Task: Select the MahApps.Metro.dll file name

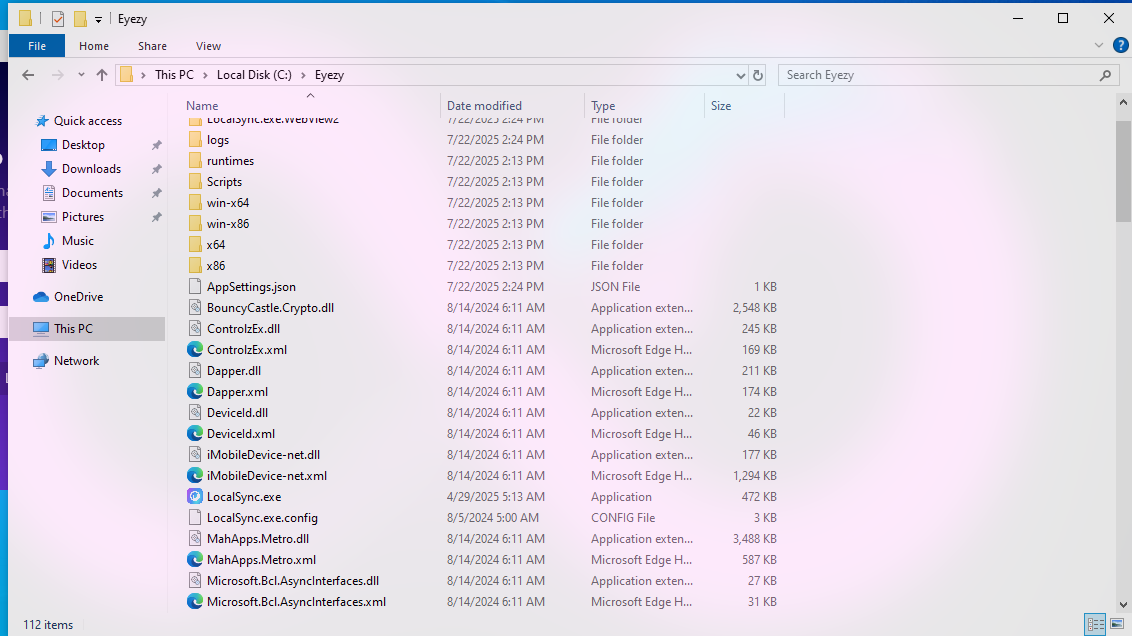Action: (258, 539)
